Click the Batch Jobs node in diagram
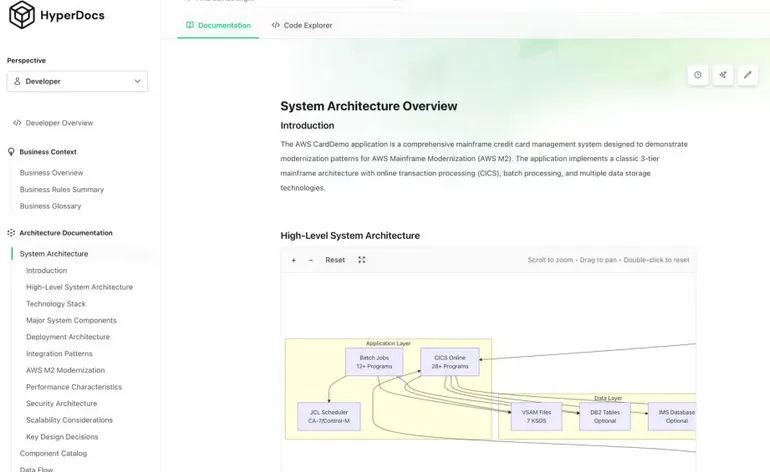Screen dimensions: 770x472 click(374, 362)
